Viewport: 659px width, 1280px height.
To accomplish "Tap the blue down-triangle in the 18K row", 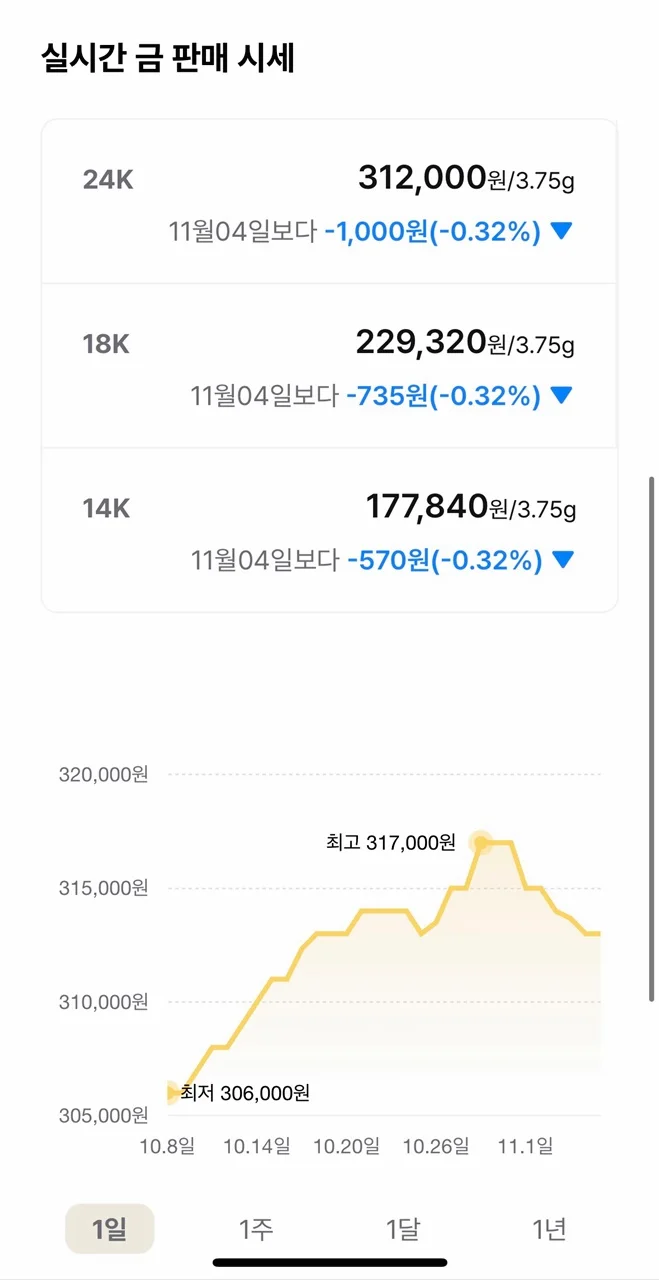I will coord(561,396).
